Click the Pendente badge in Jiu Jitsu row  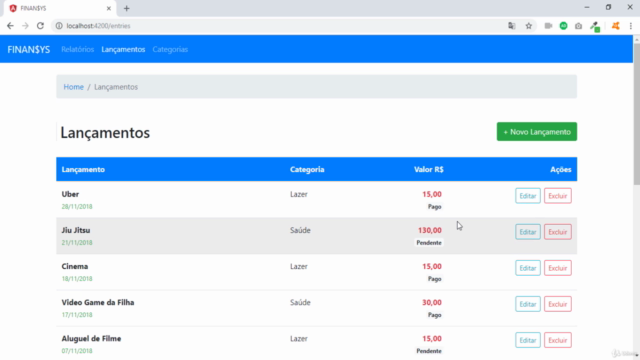[x=429, y=243]
